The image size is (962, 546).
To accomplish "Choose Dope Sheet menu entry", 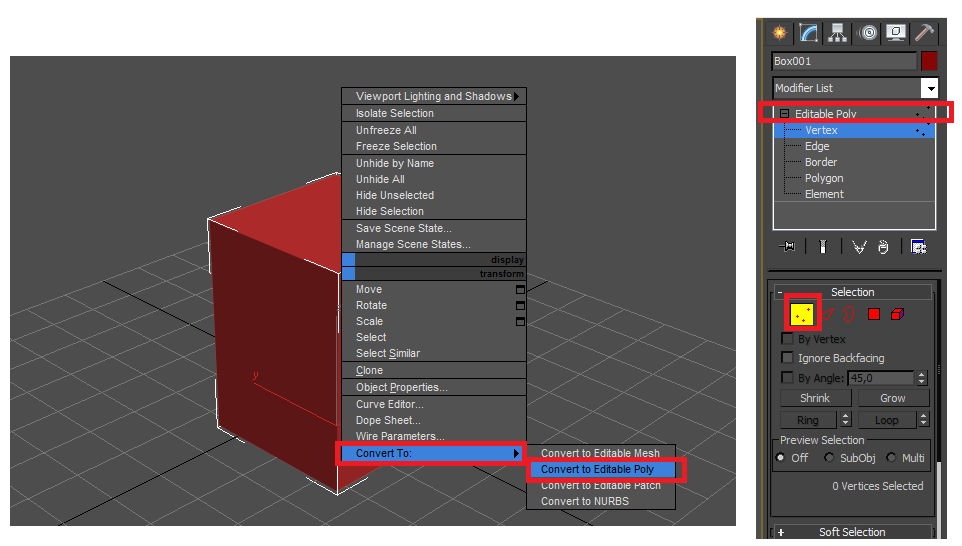I will tap(434, 420).
